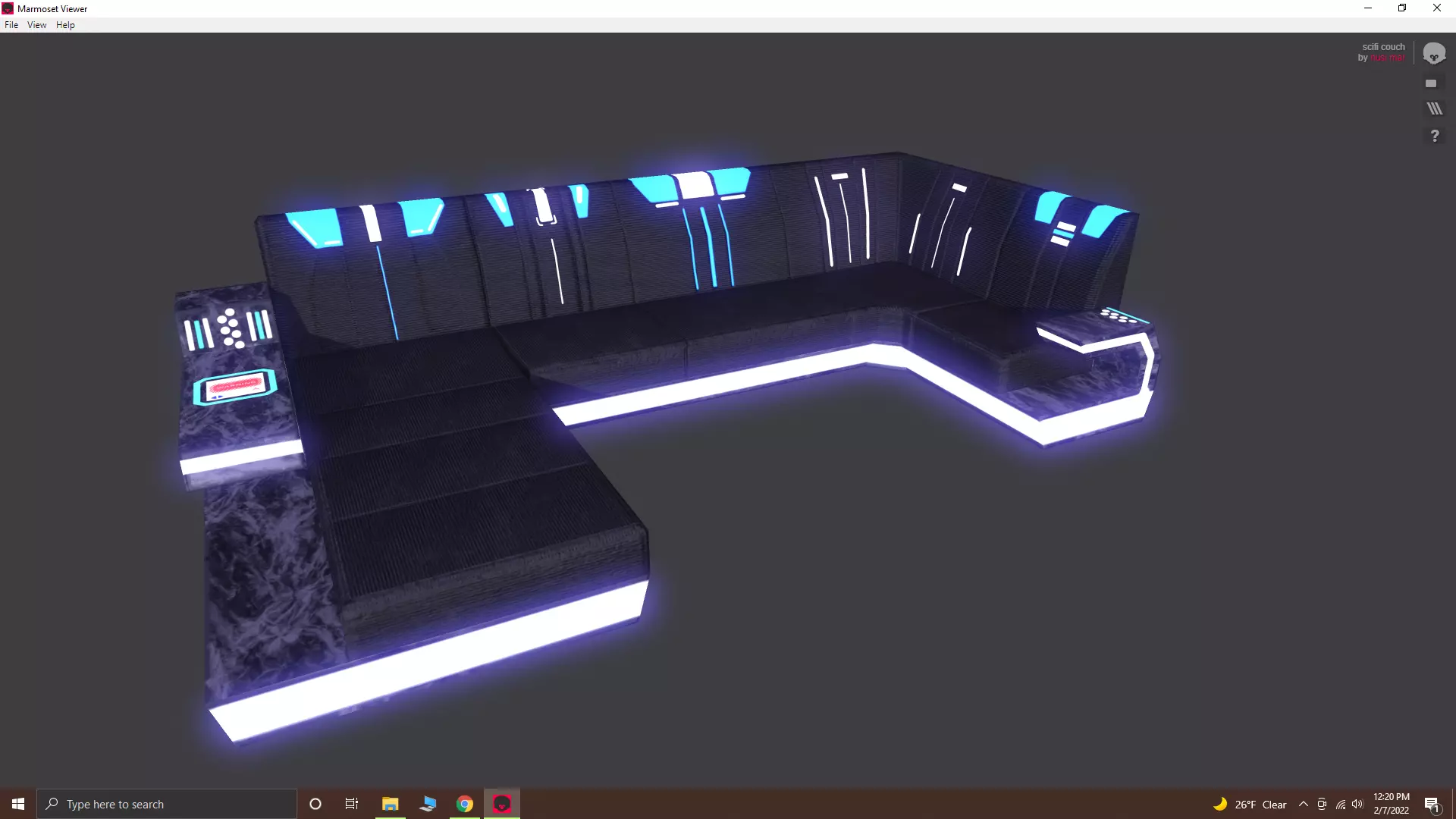The image size is (1456, 819).
Task: Open Google Chrome from the taskbar
Action: (465, 804)
